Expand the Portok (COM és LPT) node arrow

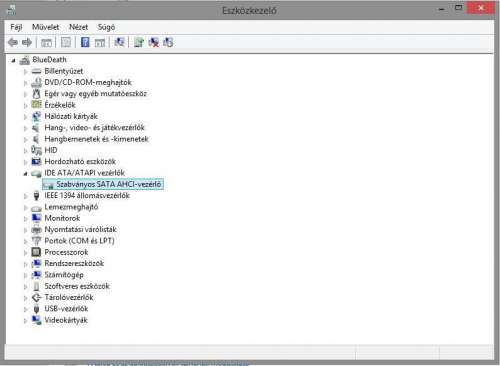pyautogui.click(x=25, y=242)
